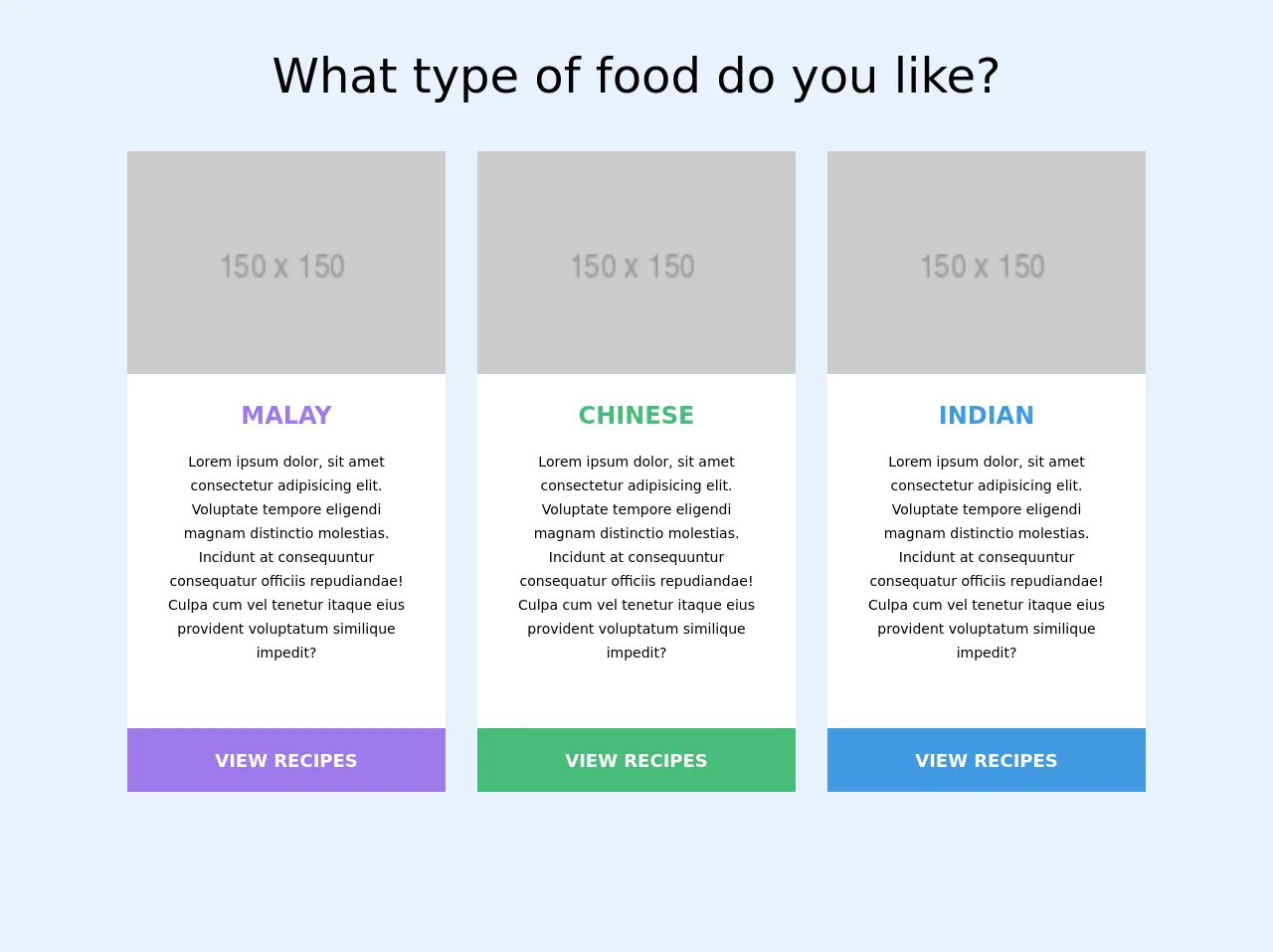Click "Incidunt at consequuntur" line in Chinese card
The width and height of the screenshot is (1273, 952).
click(x=636, y=557)
